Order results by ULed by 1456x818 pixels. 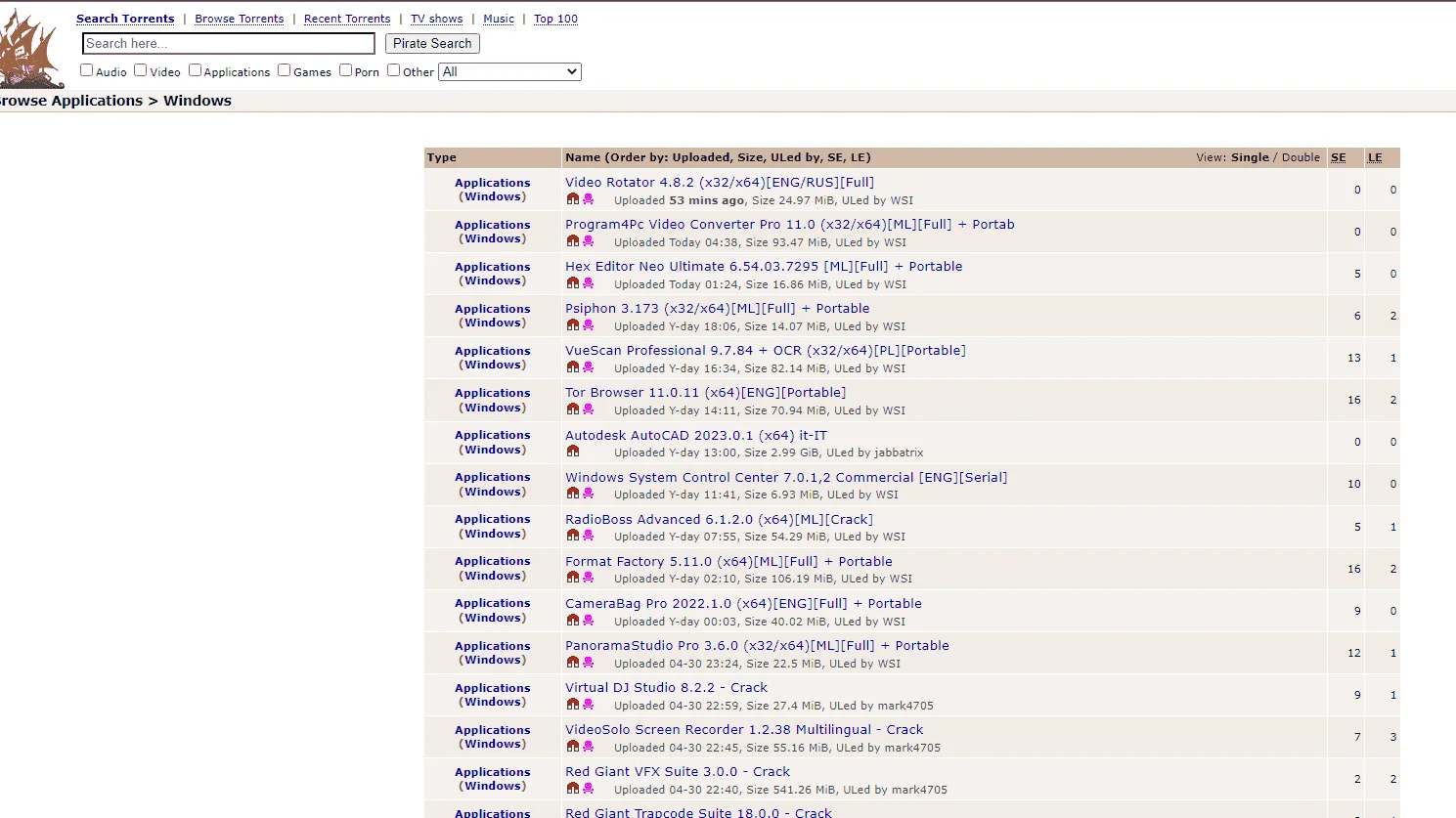[x=797, y=157]
